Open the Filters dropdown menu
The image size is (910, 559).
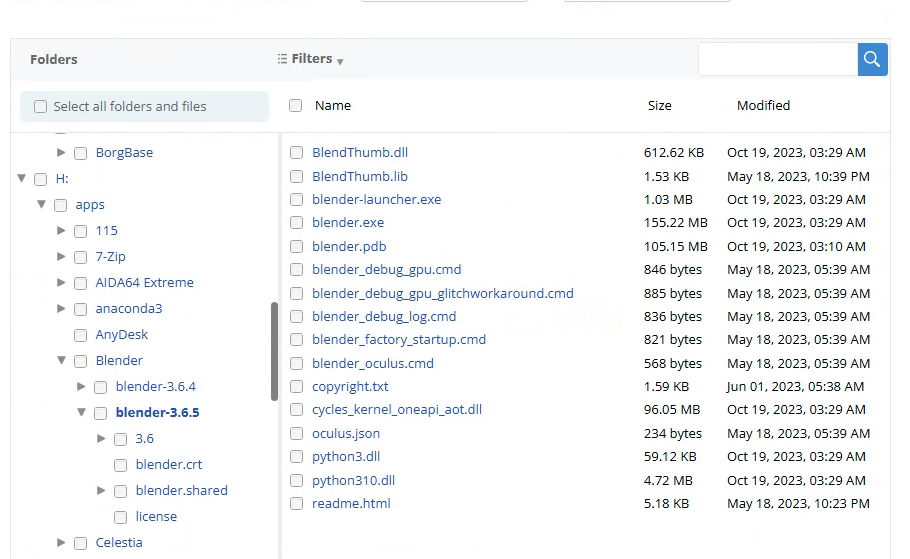point(311,60)
